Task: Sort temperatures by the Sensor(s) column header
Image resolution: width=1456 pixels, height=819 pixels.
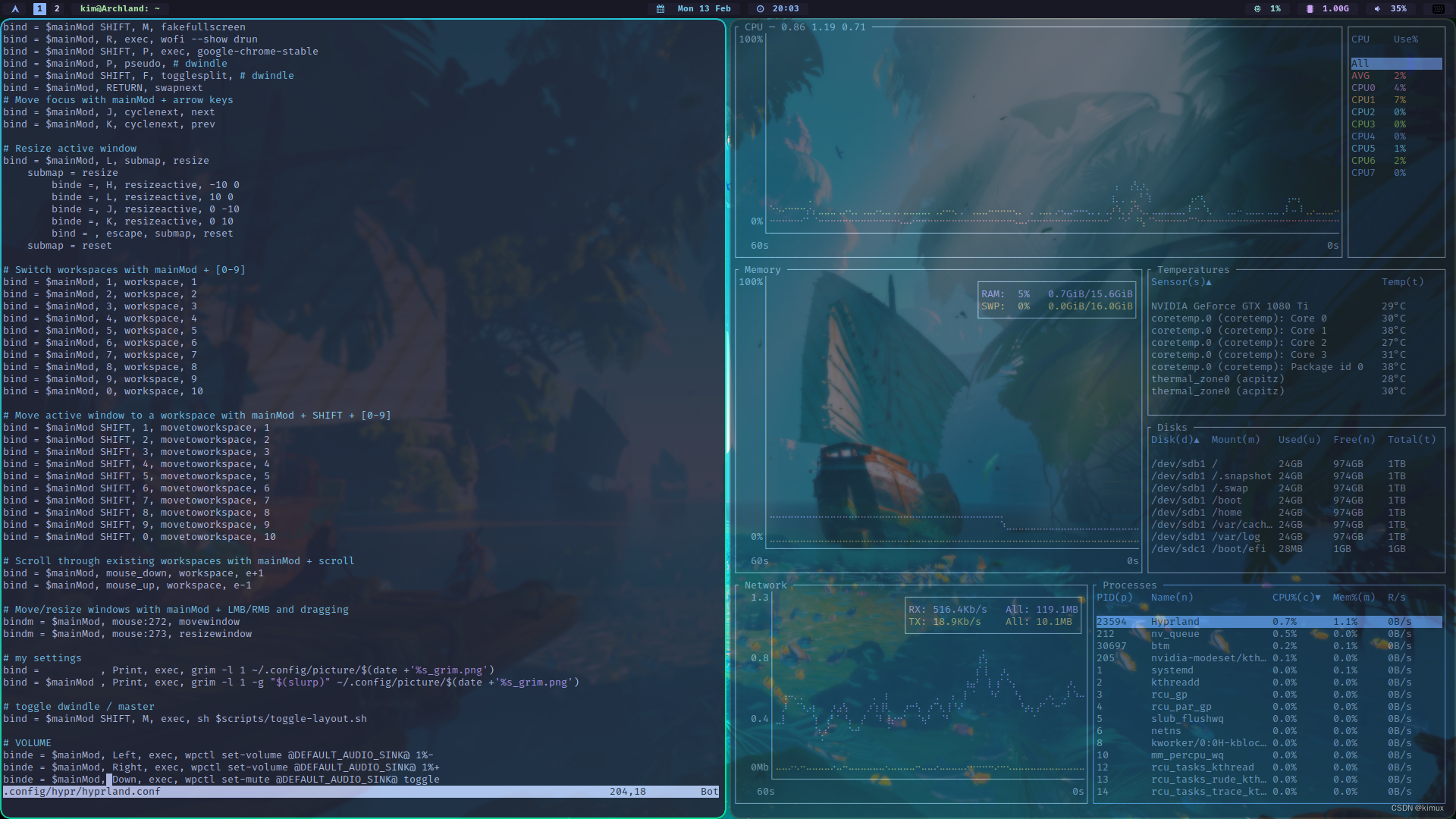Action: (x=1181, y=282)
